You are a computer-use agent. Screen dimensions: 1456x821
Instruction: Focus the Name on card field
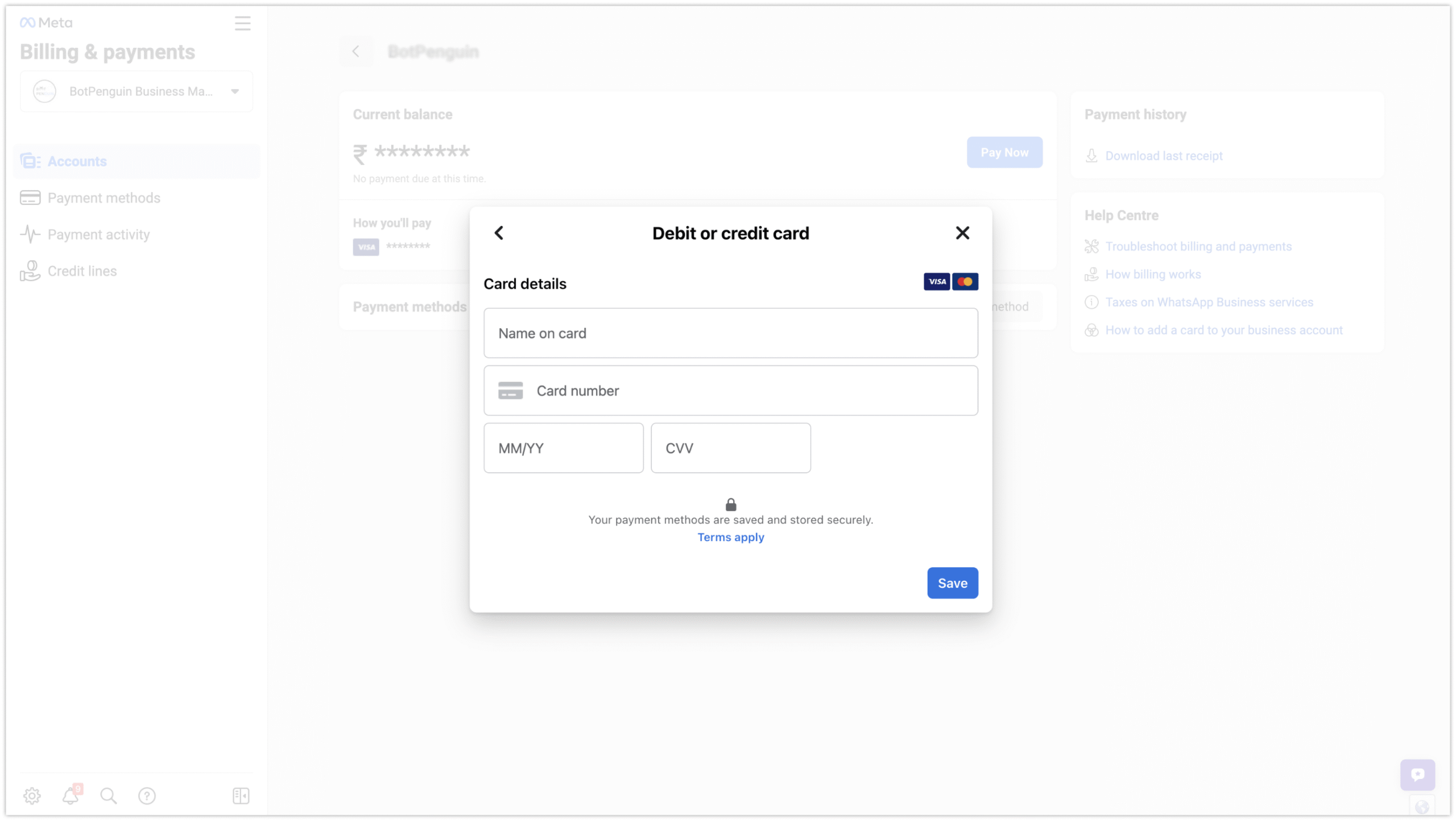(730, 333)
